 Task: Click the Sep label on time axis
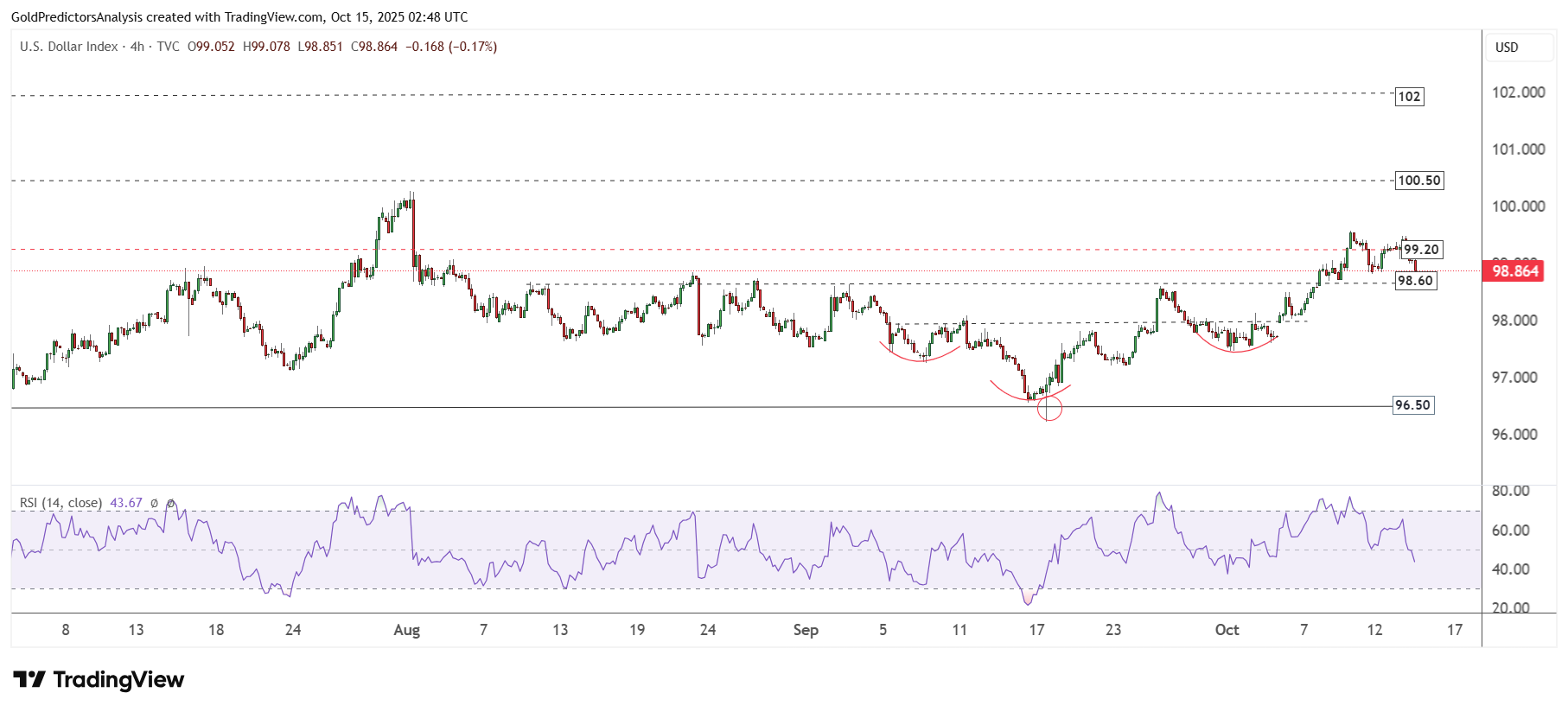pyautogui.click(x=806, y=630)
